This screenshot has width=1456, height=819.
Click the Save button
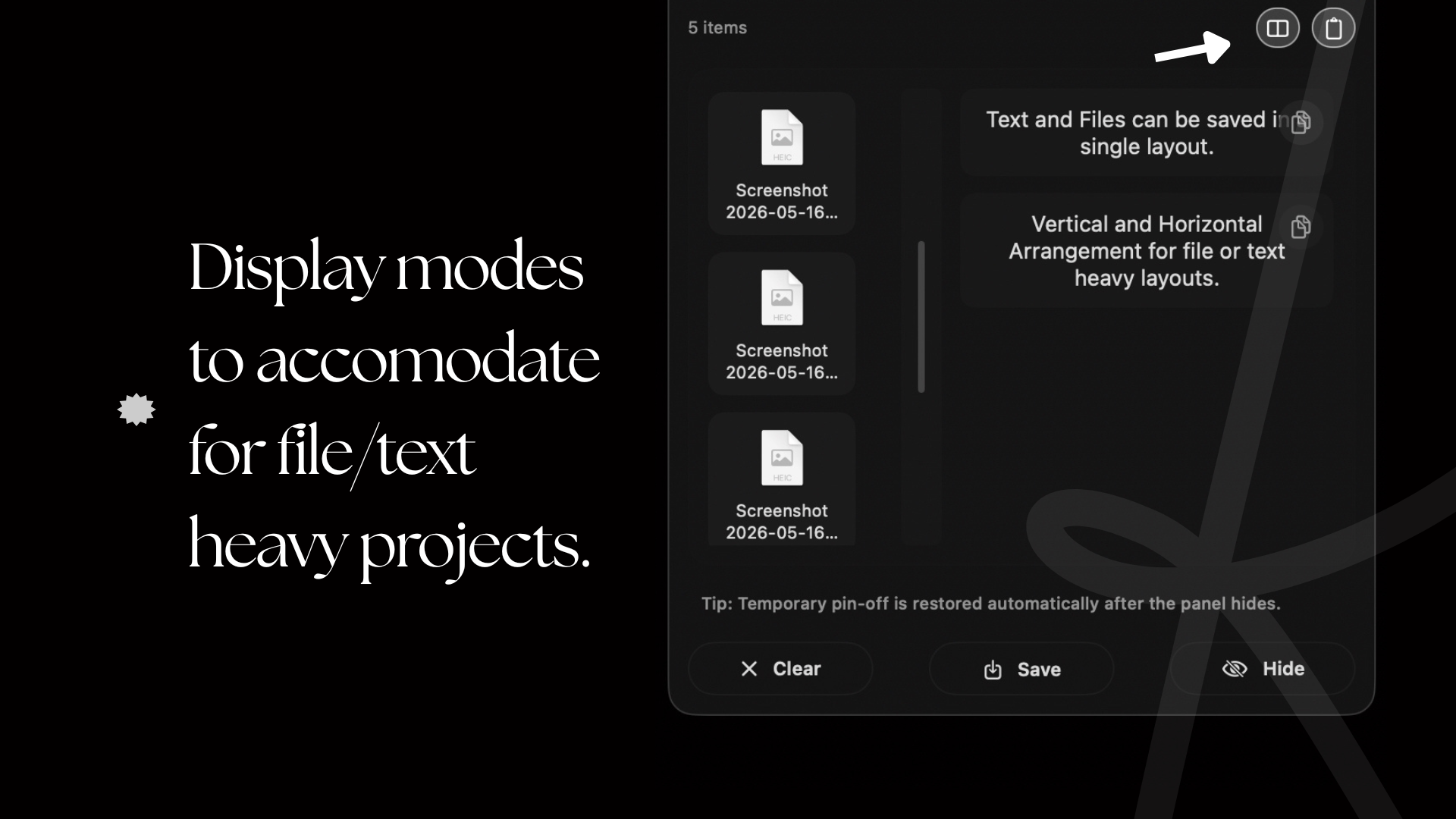coord(1021,669)
